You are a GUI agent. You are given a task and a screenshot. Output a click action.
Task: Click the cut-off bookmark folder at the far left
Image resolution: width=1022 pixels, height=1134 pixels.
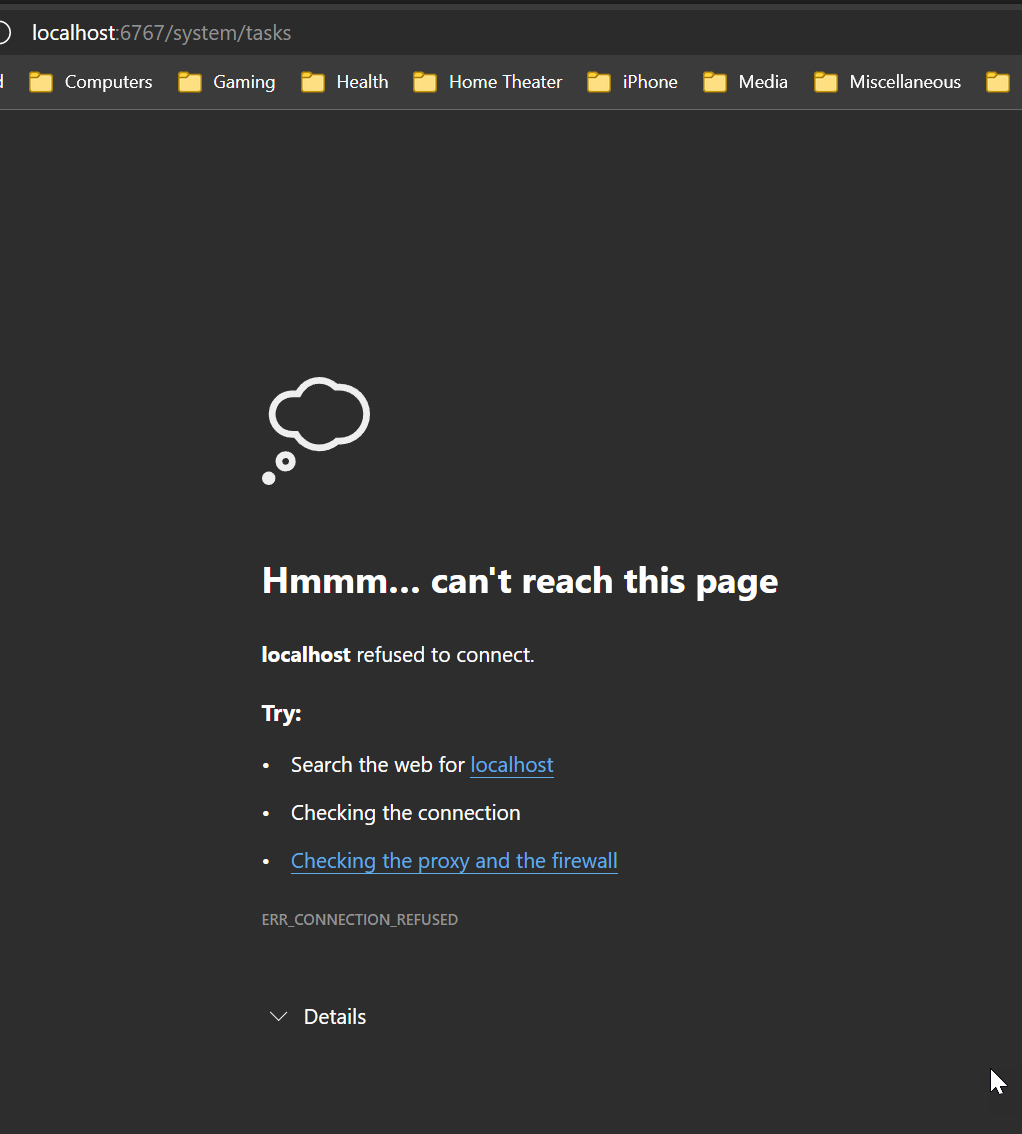pyautogui.click(x=4, y=82)
